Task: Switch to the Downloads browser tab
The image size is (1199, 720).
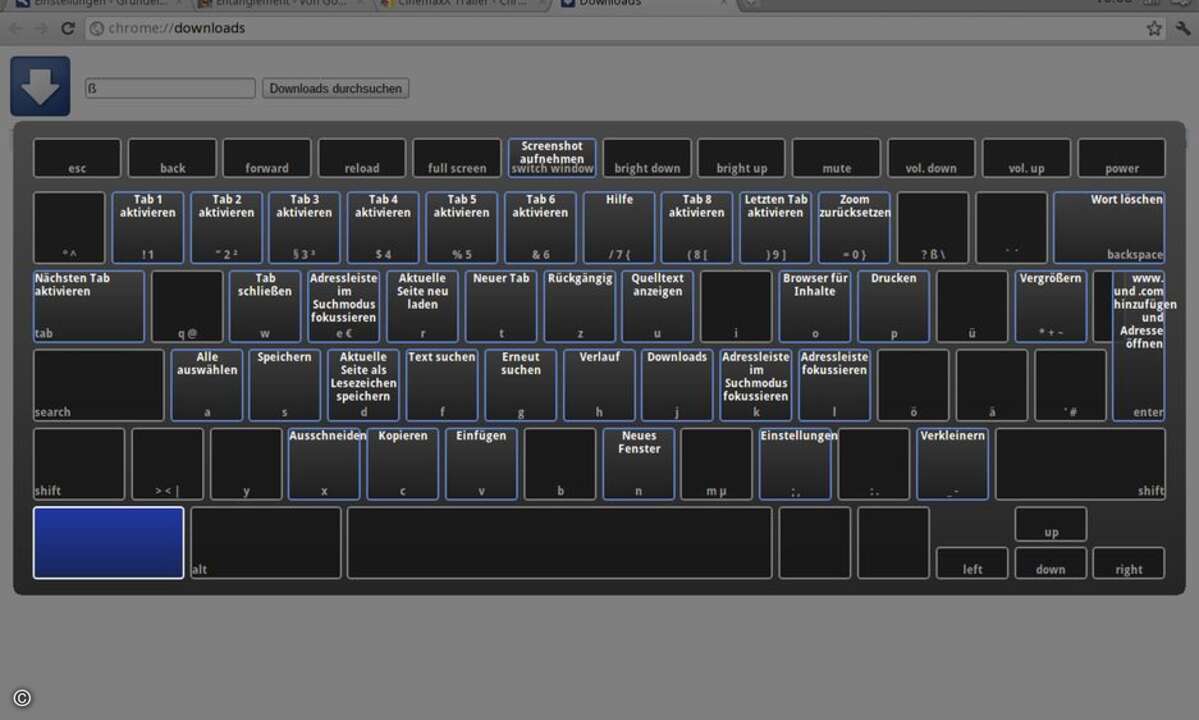Action: pyautogui.click(x=642, y=4)
